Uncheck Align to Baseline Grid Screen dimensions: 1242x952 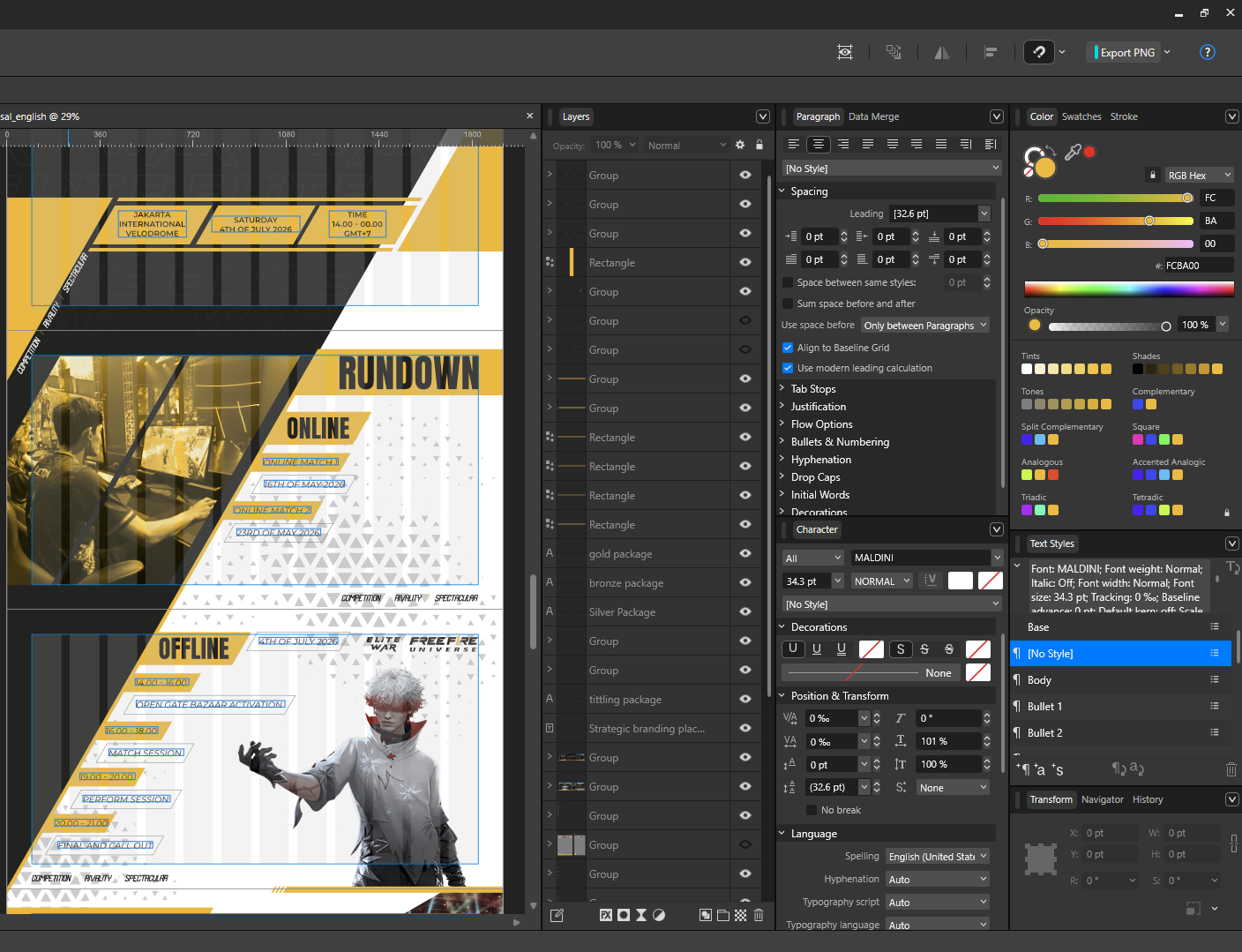coord(788,348)
